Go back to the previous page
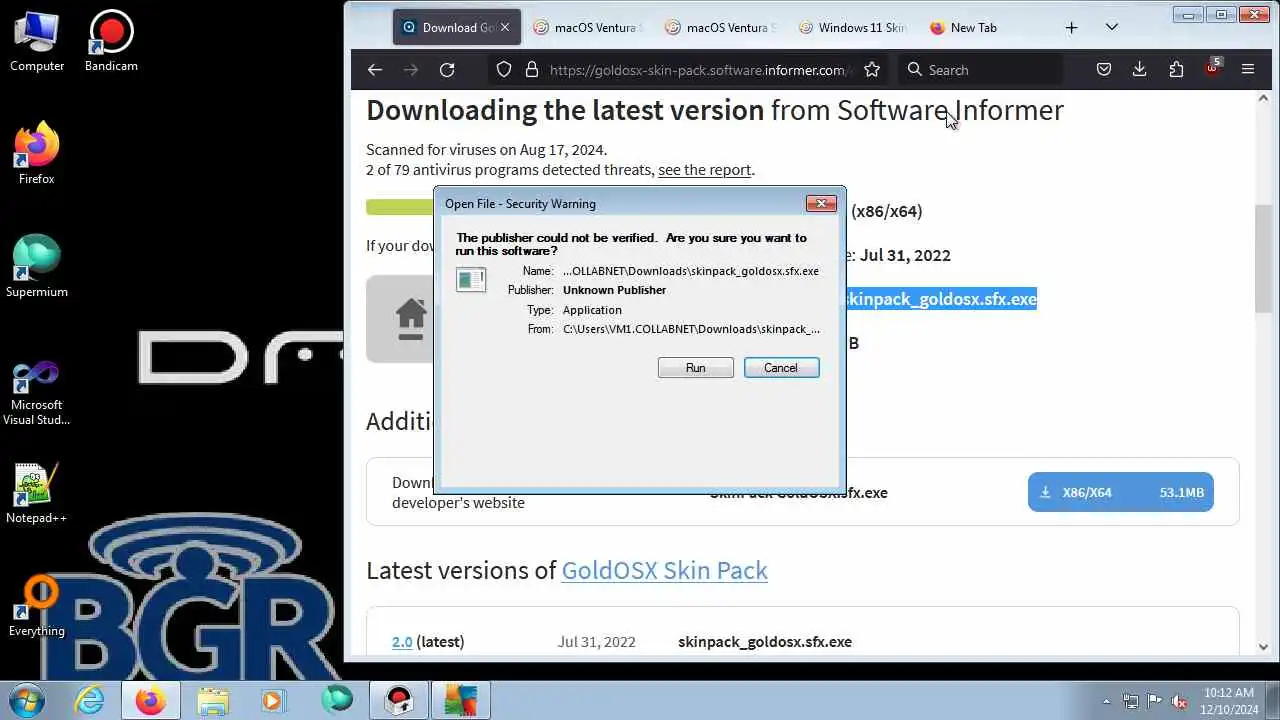1280x720 pixels. coord(375,70)
